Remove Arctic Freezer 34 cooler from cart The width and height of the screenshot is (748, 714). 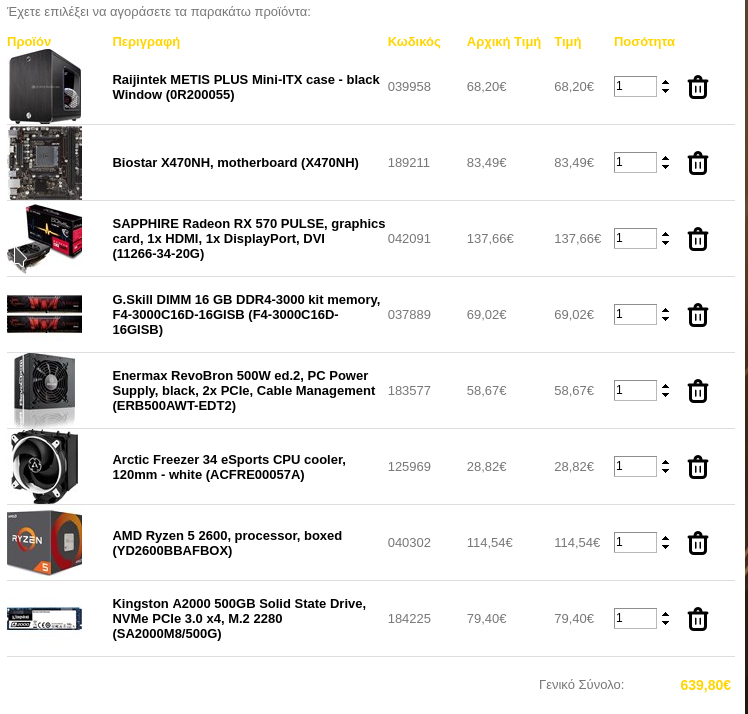[x=697, y=467]
